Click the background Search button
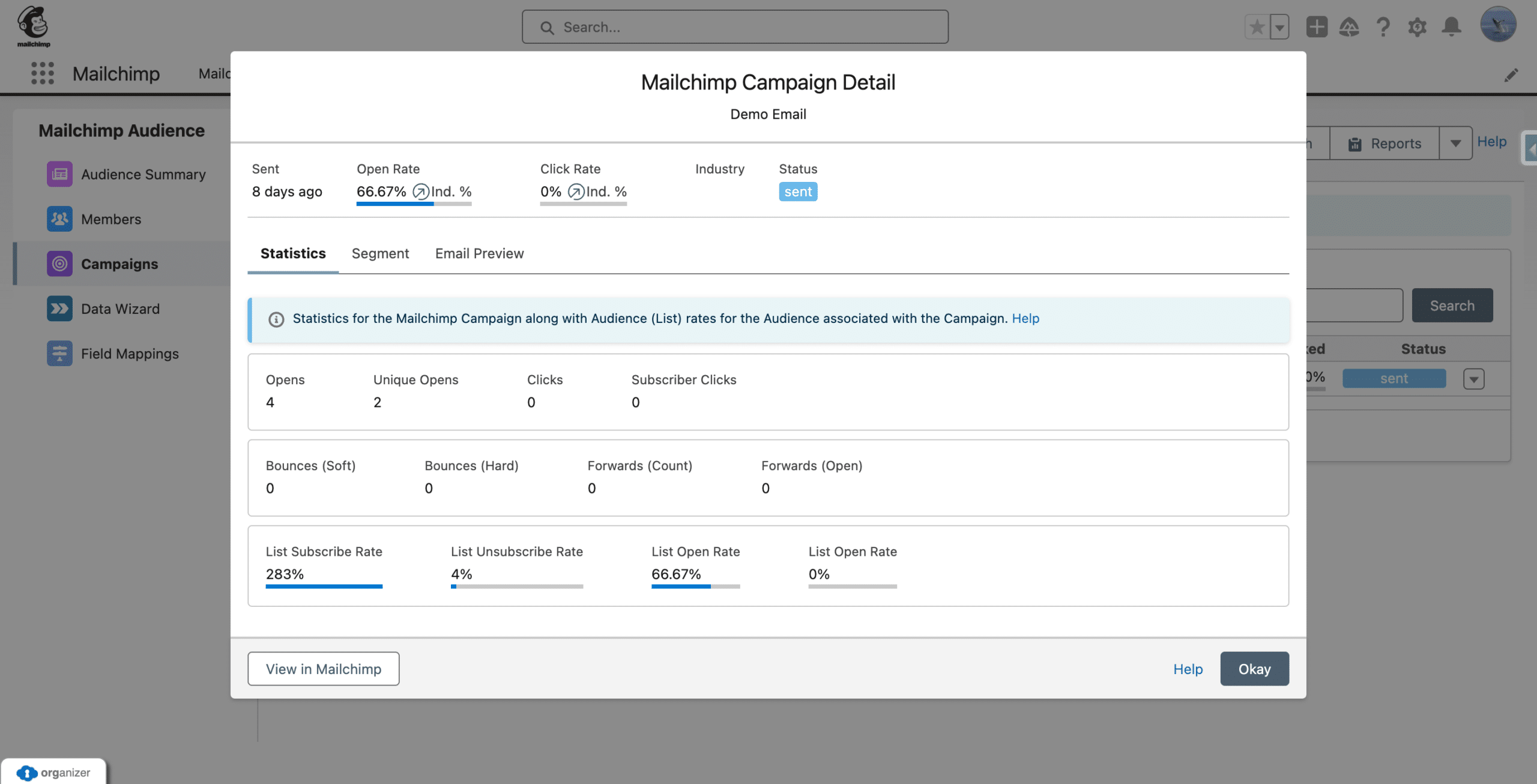Screen dimensions: 1537x784 pyautogui.click(x=1452, y=306)
